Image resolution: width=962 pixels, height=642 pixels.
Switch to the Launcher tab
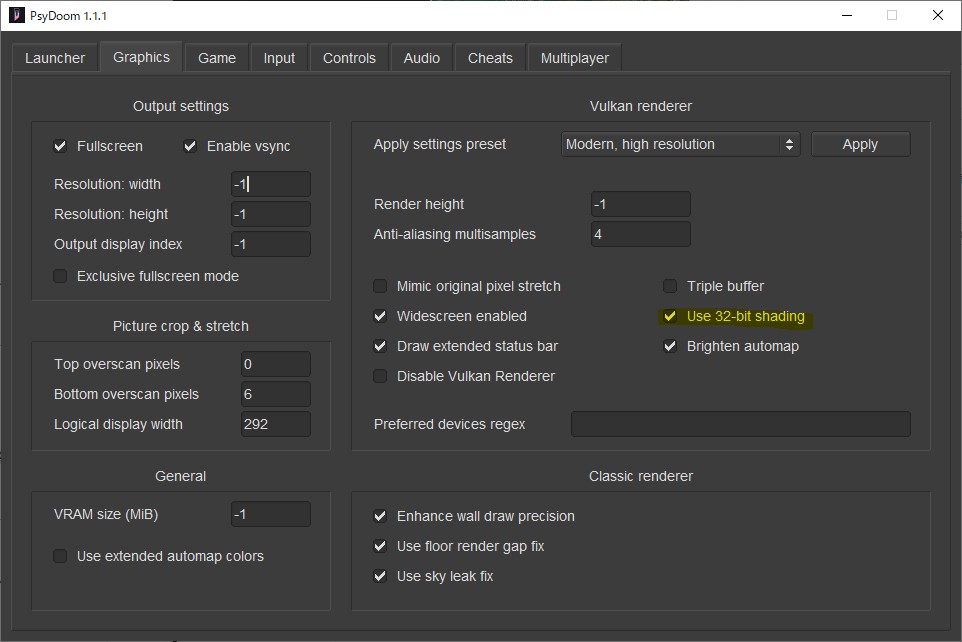point(55,58)
